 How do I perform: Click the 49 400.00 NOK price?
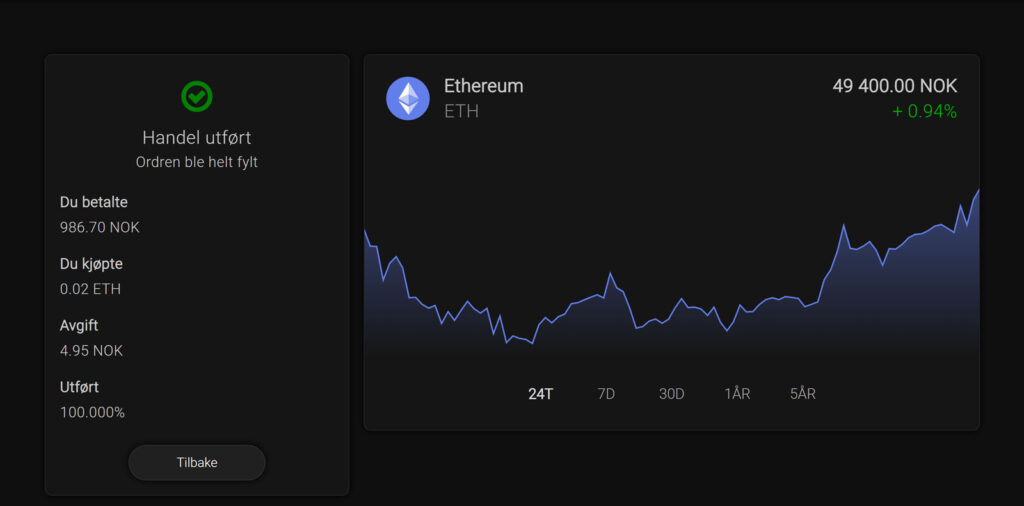[x=894, y=86]
